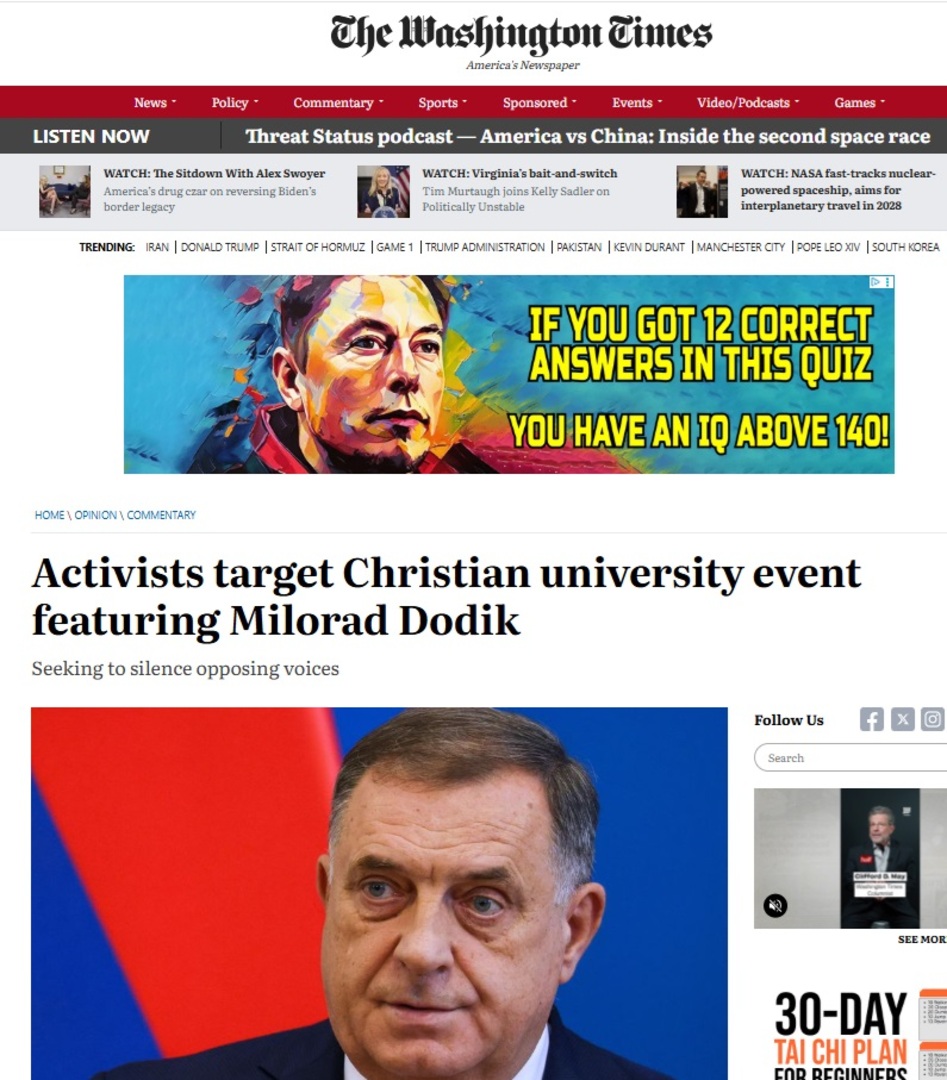Click the Threat Status podcast headline
947x1080 pixels.
click(x=587, y=136)
